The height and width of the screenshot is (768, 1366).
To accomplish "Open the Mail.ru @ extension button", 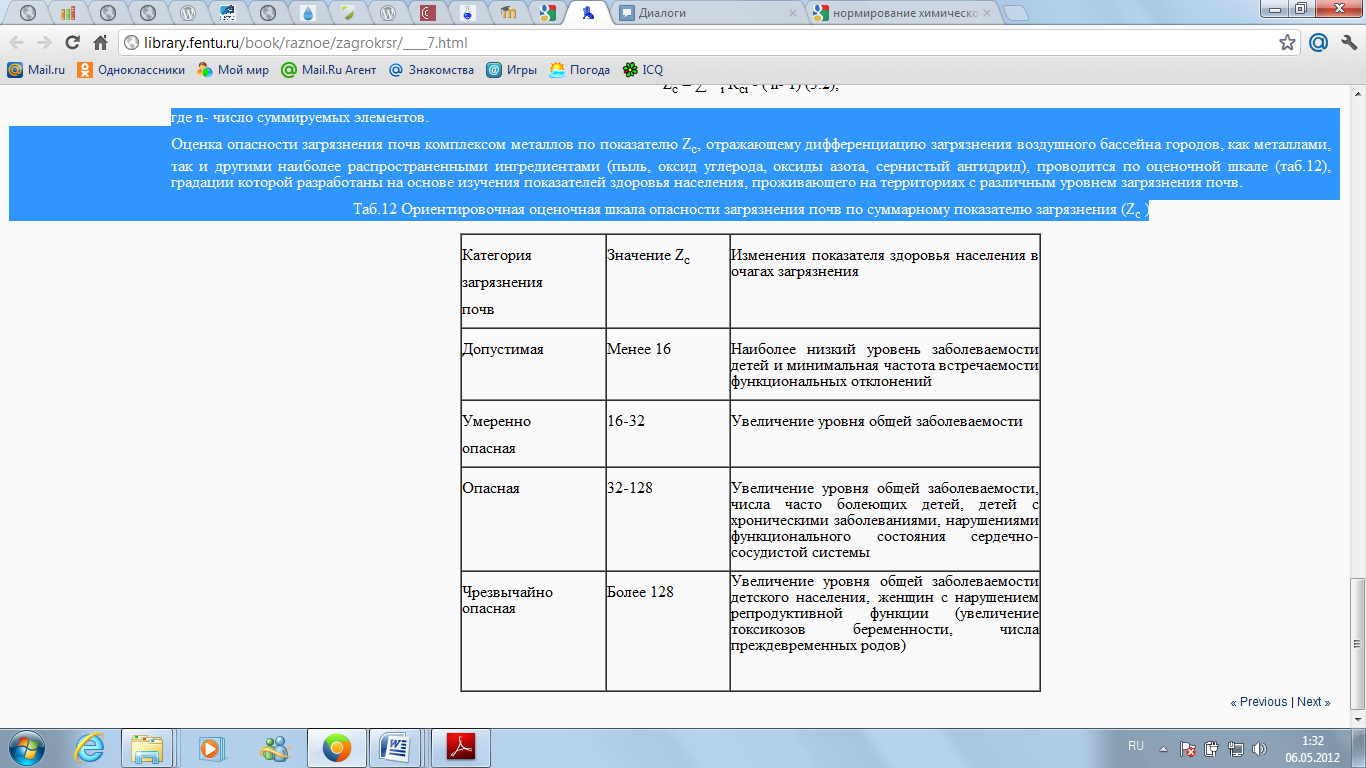I will coord(1319,43).
